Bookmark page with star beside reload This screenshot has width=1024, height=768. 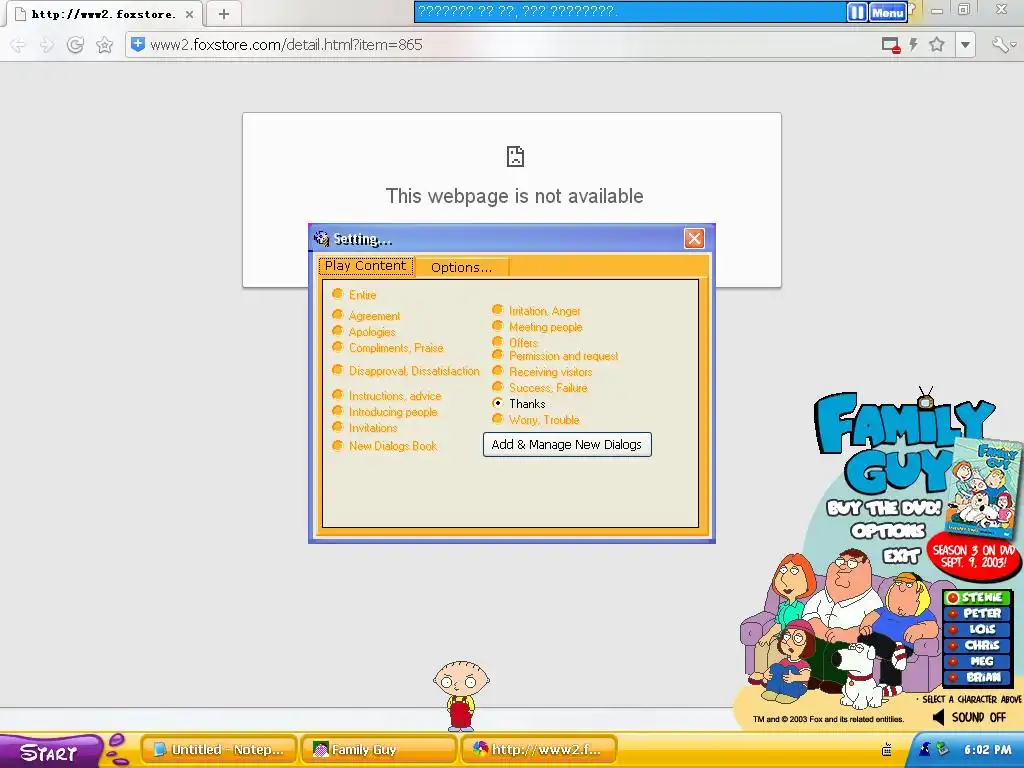pyautogui.click(x=104, y=45)
